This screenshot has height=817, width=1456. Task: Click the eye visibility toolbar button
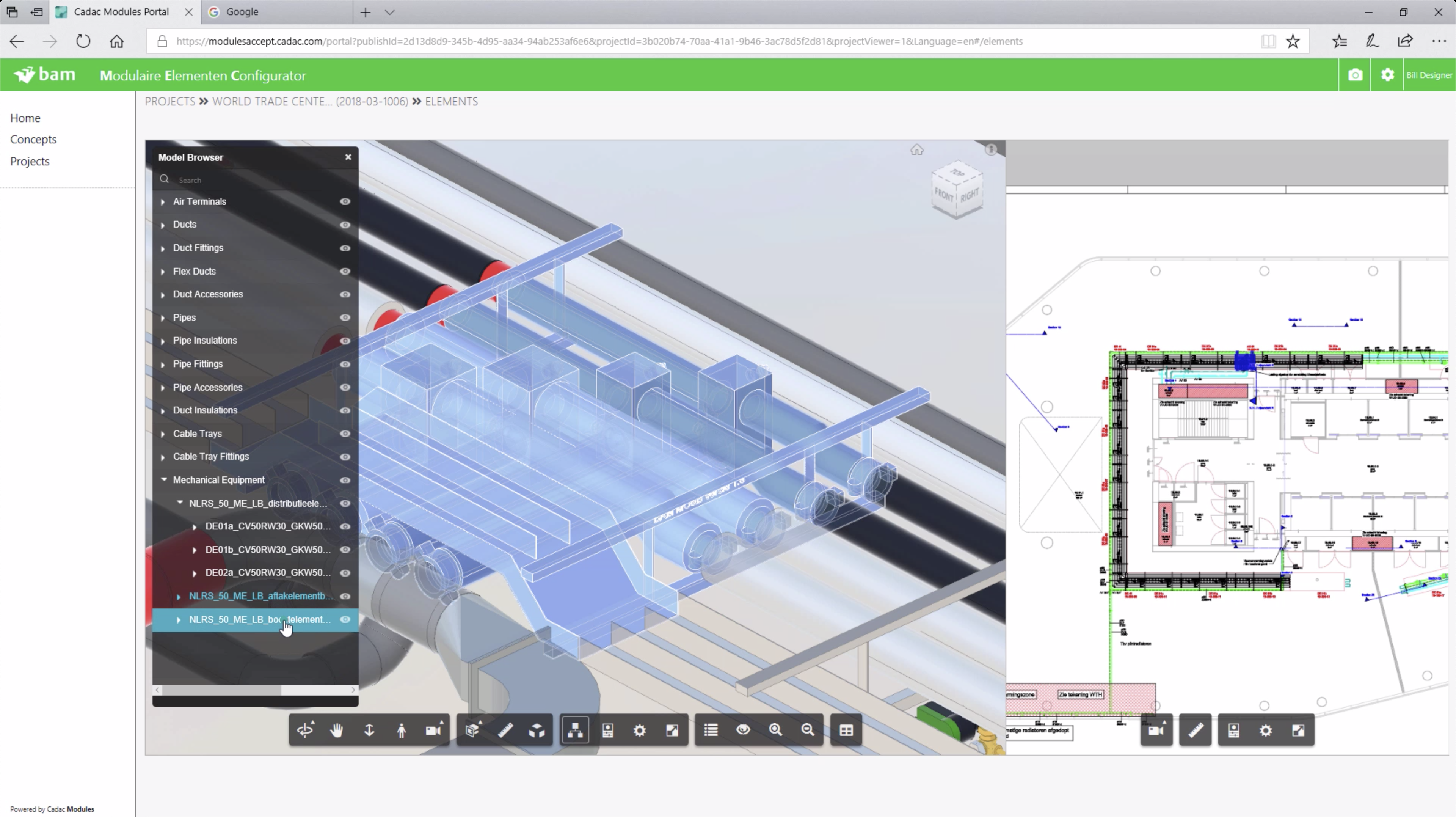point(743,730)
